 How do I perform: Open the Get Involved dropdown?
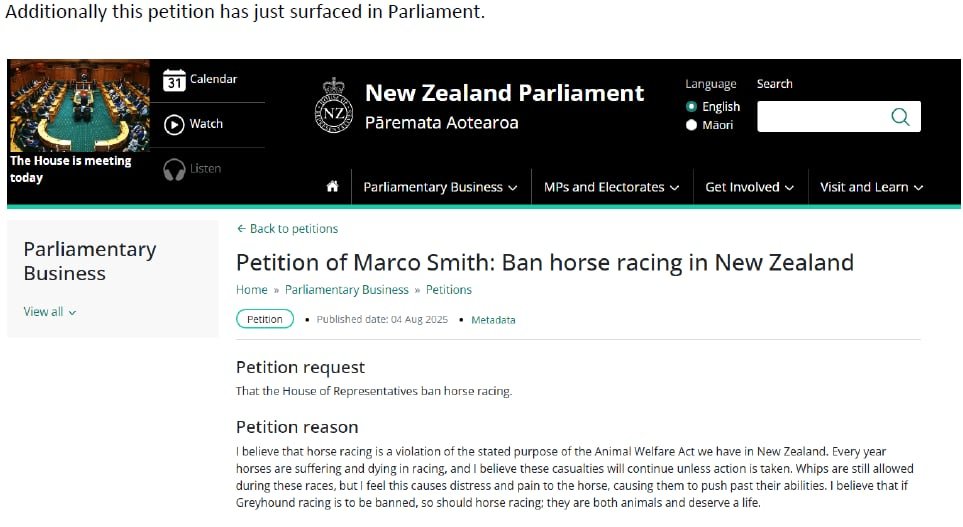750,187
